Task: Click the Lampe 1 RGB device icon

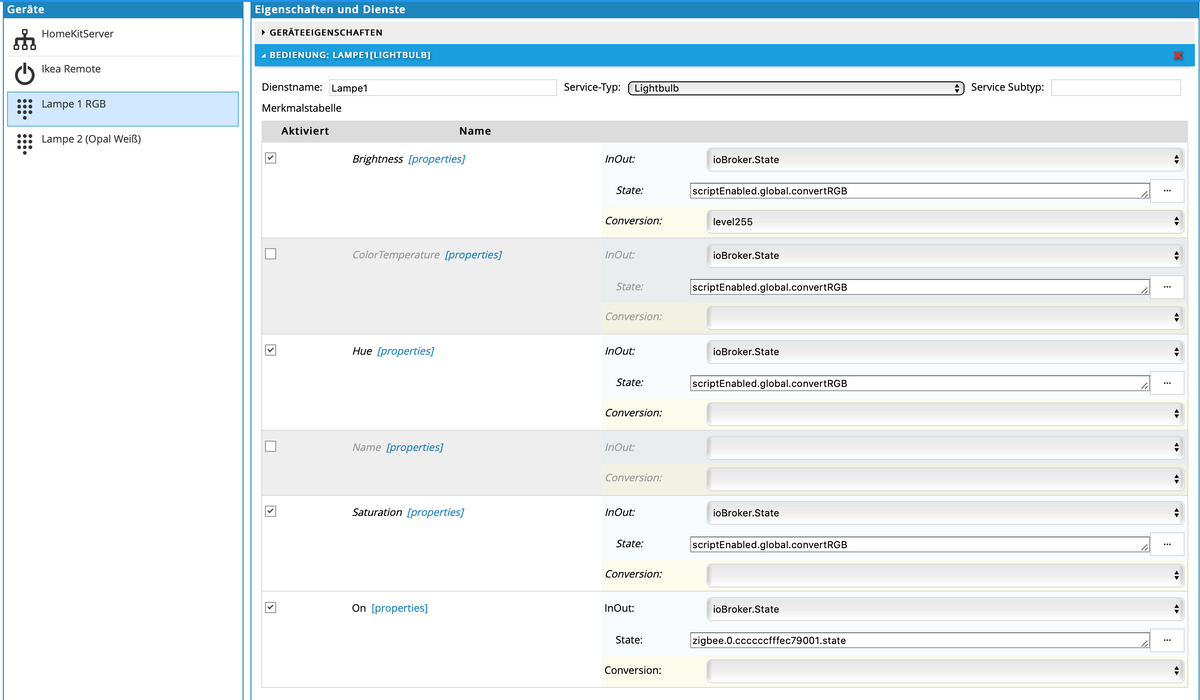Action: point(25,109)
